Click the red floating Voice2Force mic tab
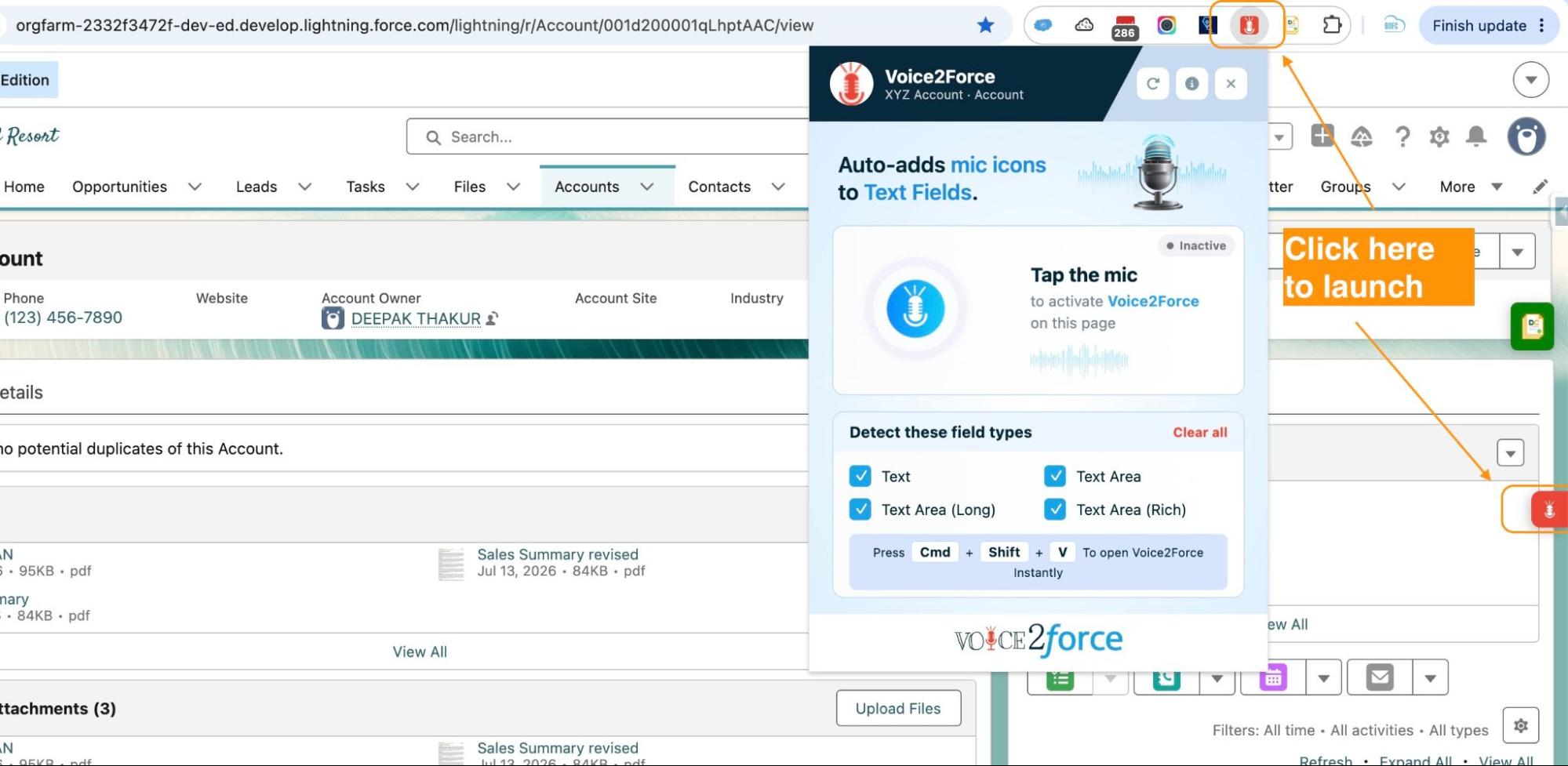Viewport: 1568px width, 766px height. pos(1549,510)
